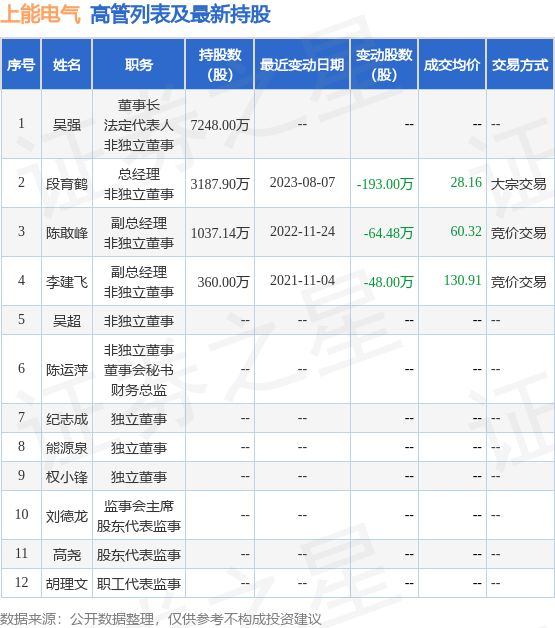555x628 pixels.
Task: Click the 财务总监 position text
Action: coord(139,390)
